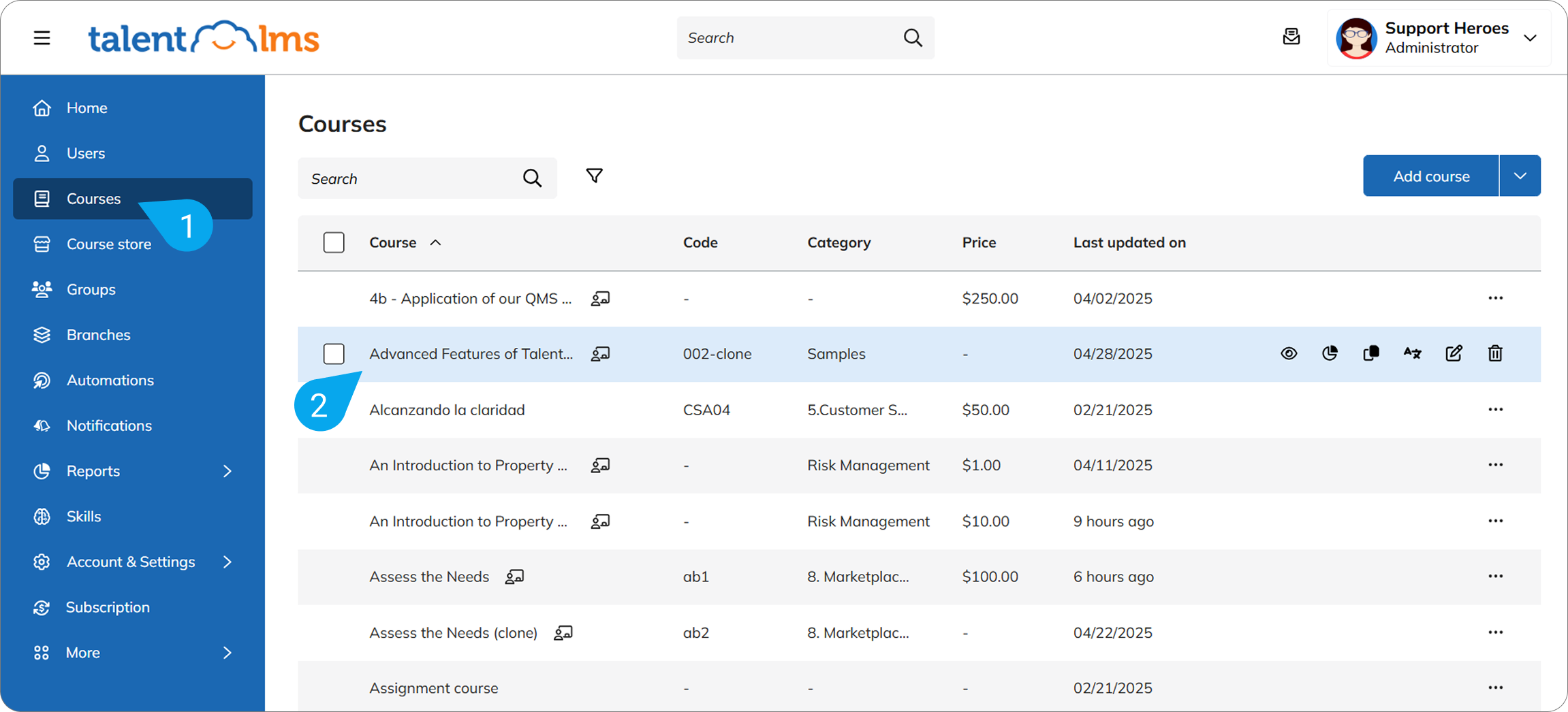Click instructor-led icon beside Assess the Needs (clone)
This screenshot has width=1568, height=712.
click(563, 632)
